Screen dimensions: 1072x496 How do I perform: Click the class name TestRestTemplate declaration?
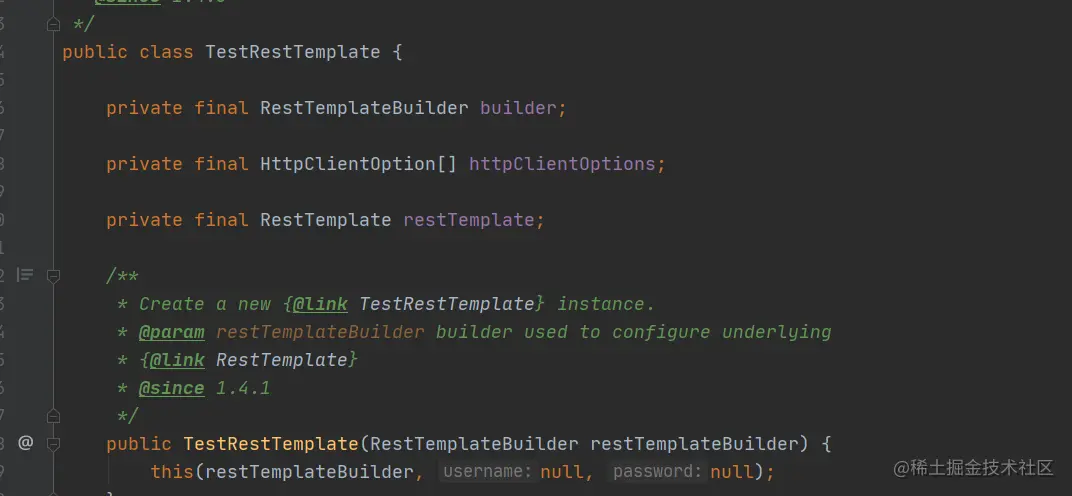292,52
